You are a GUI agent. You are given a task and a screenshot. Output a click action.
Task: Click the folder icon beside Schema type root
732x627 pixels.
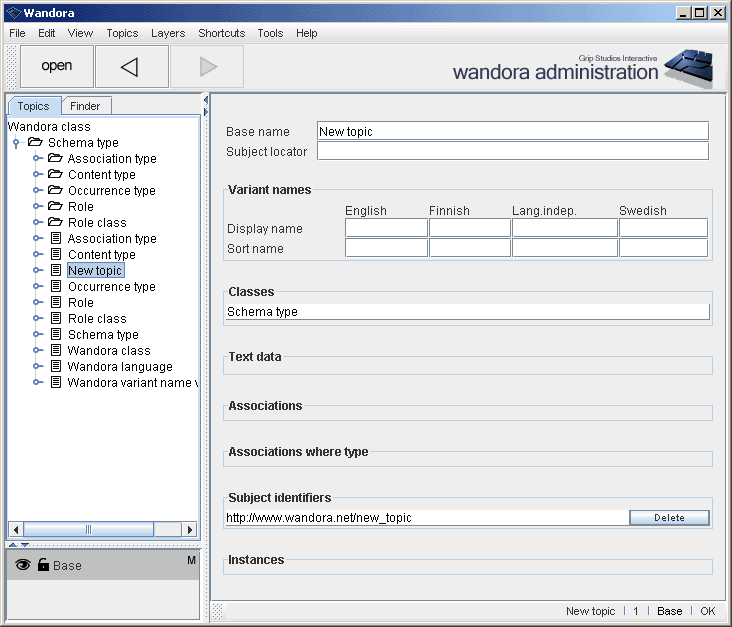(x=35, y=142)
